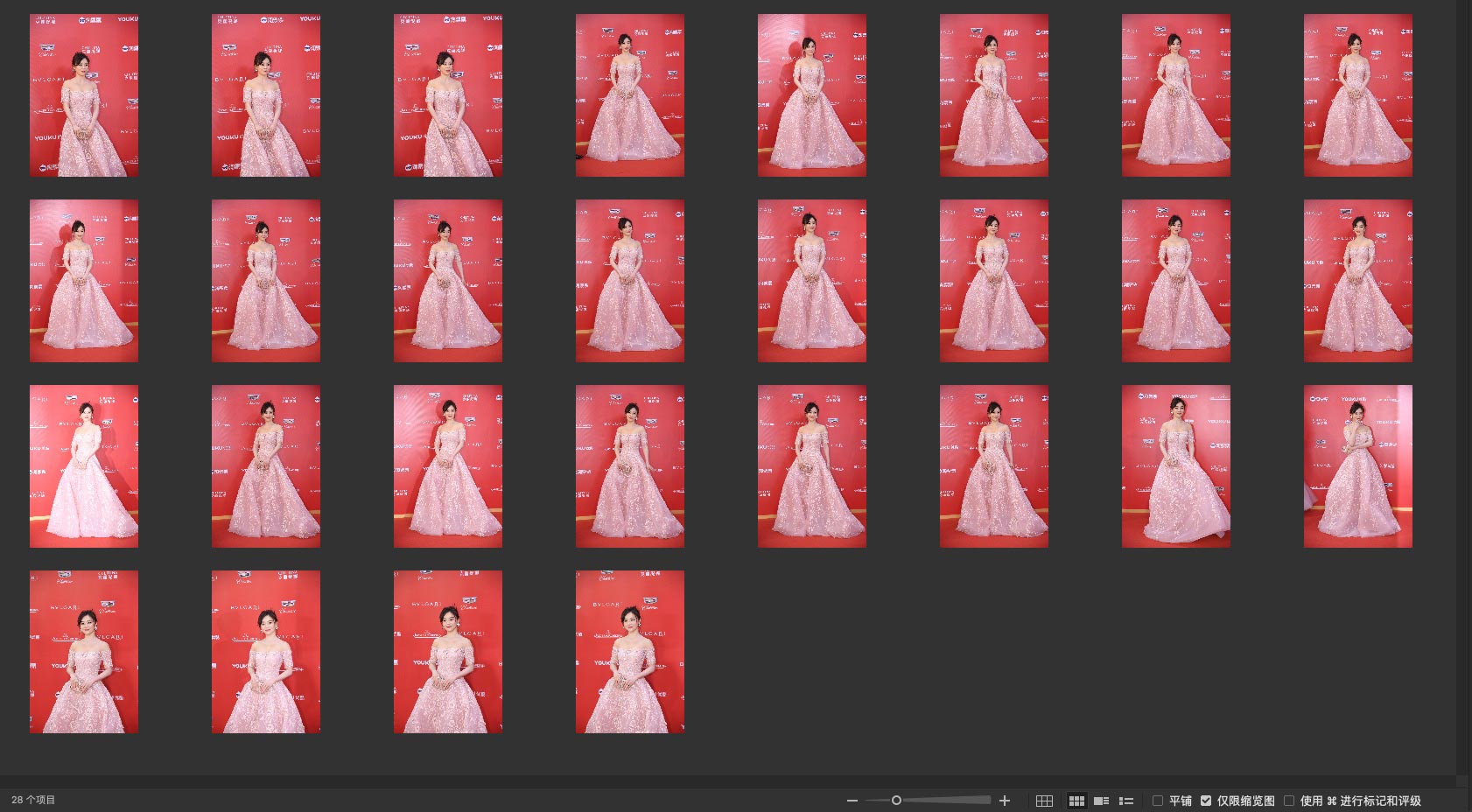1472x812 pixels.
Task: Select the first thumbnail in the bottom row
Action: (x=84, y=652)
